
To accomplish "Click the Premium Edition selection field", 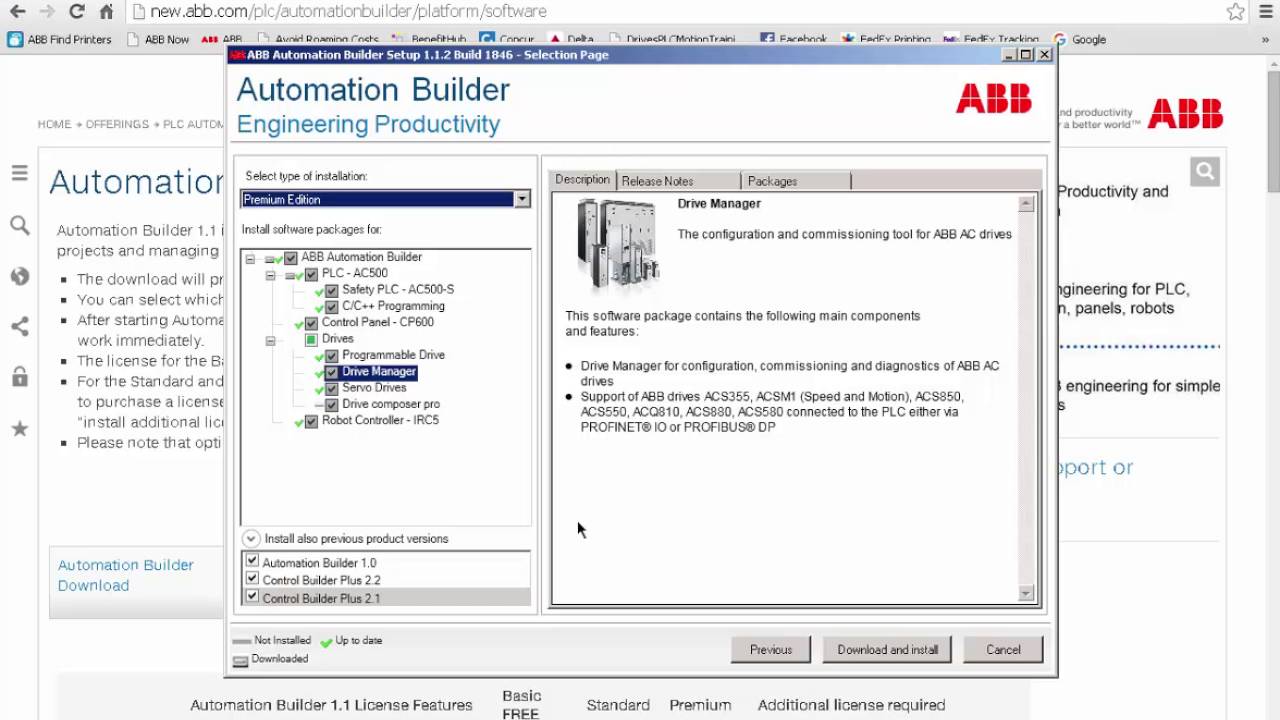I will click(377, 199).
